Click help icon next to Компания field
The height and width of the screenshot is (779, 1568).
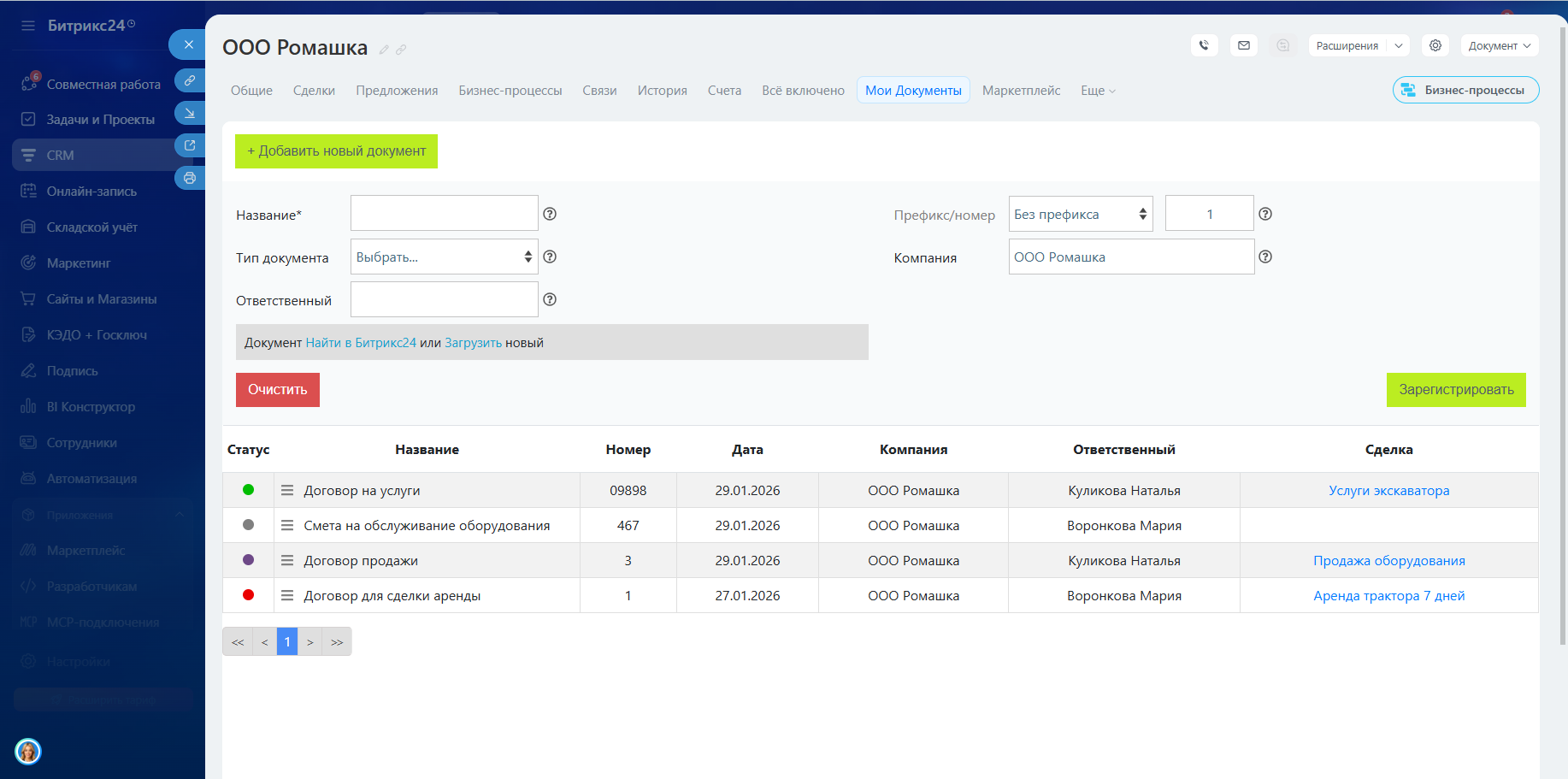point(1265,257)
